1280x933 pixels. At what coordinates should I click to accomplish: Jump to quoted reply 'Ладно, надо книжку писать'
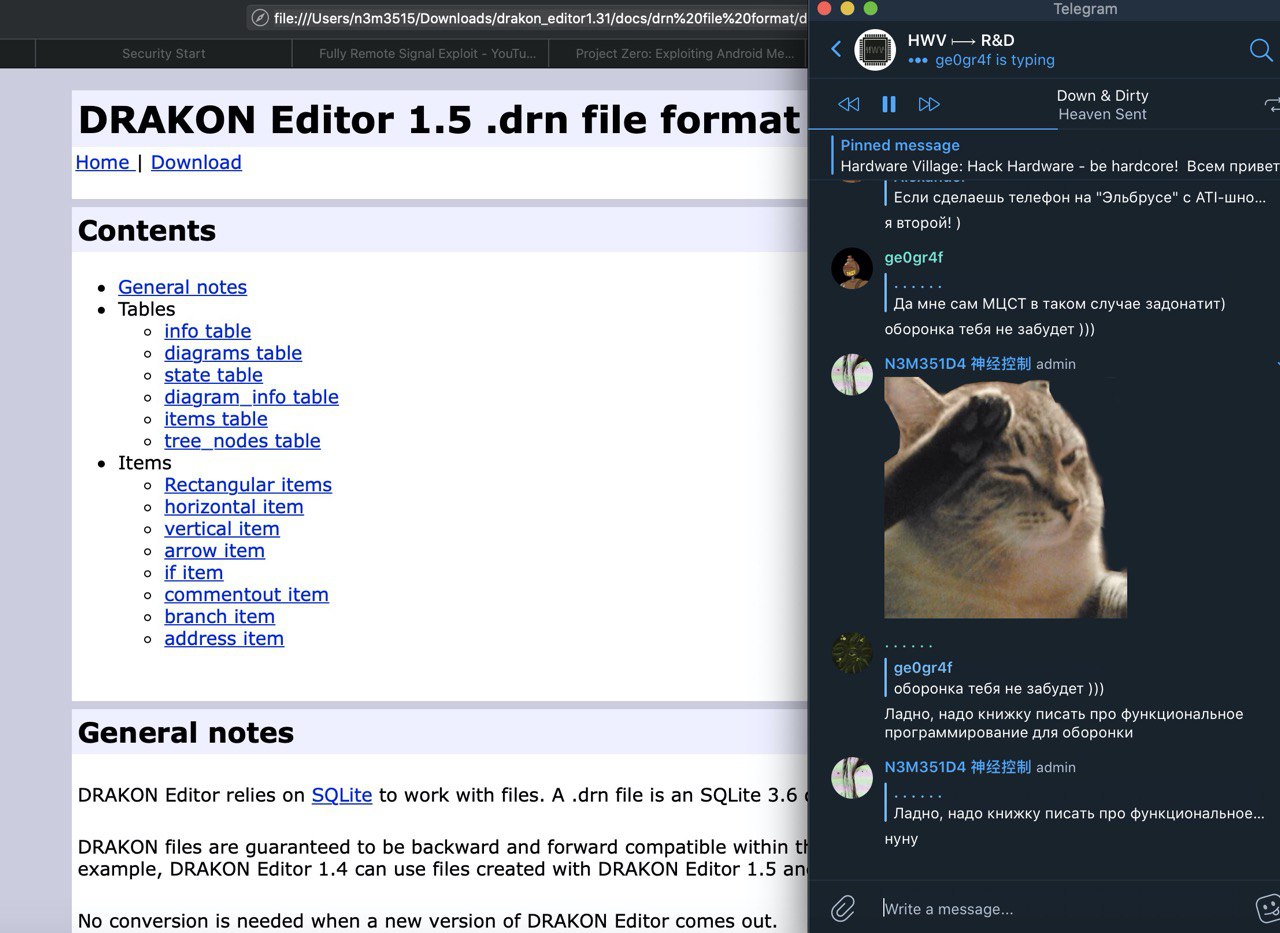(1075, 804)
